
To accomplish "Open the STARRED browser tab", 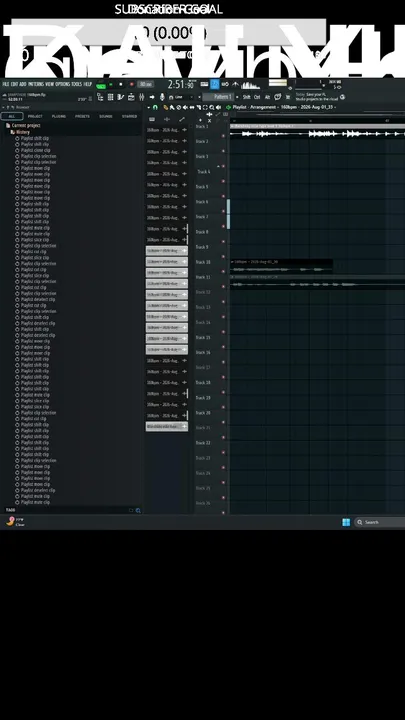I will pyautogui.click(x=129, y=116).
